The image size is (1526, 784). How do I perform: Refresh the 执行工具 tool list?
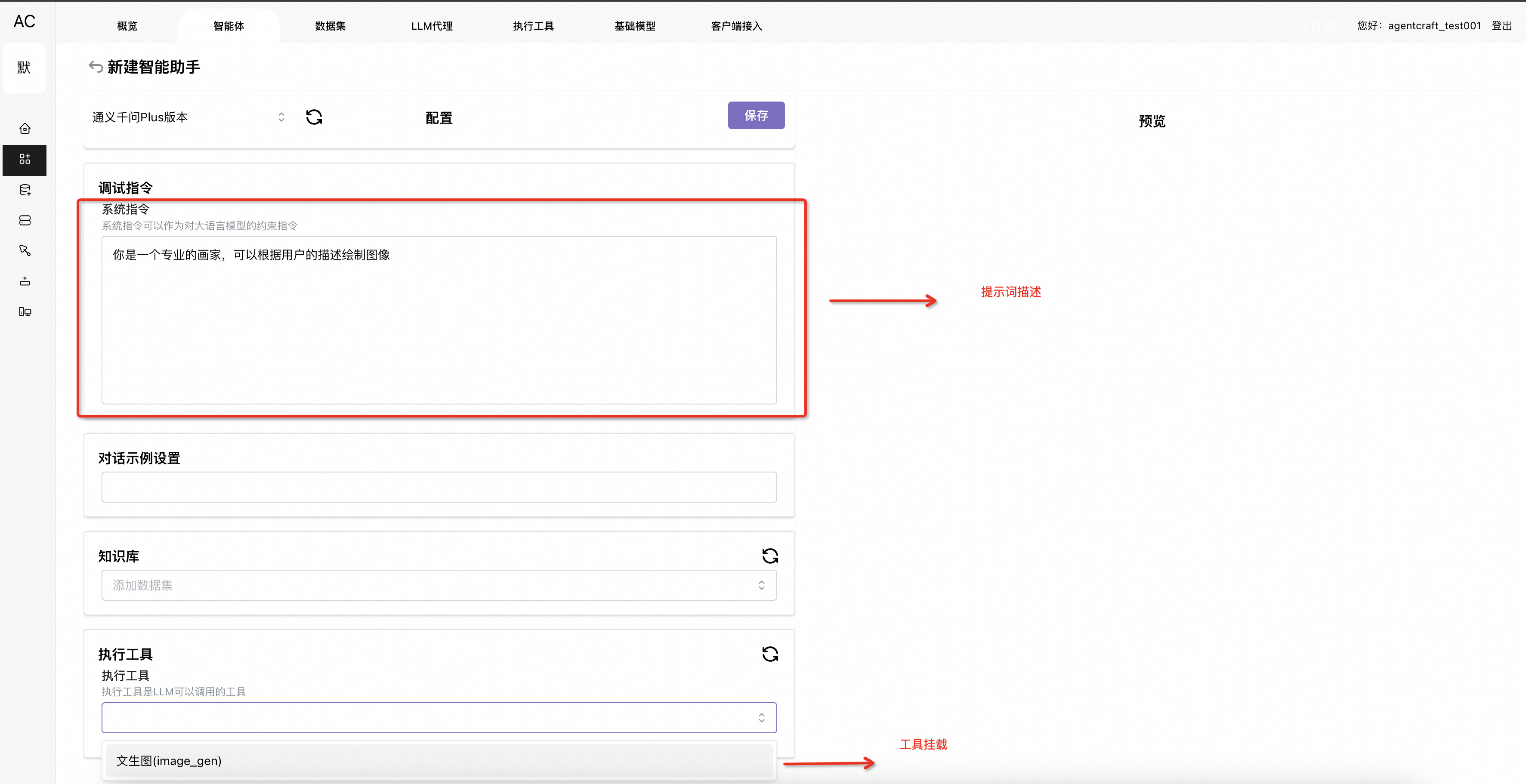pyautogui.click(x=769, y=654)
